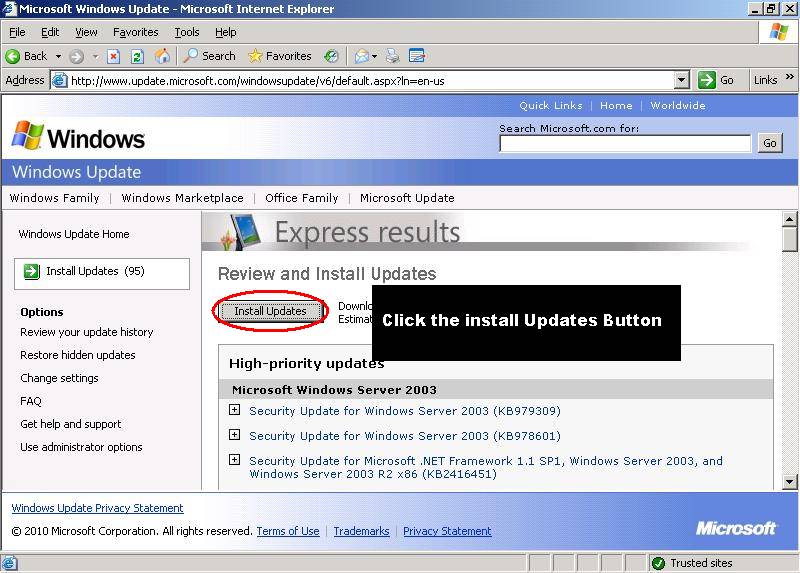Viewport: 800px width, 573px height.
Task: Open Security Update for Windows Server 2003 (KB979309) link
Action: tap(405, 411)
